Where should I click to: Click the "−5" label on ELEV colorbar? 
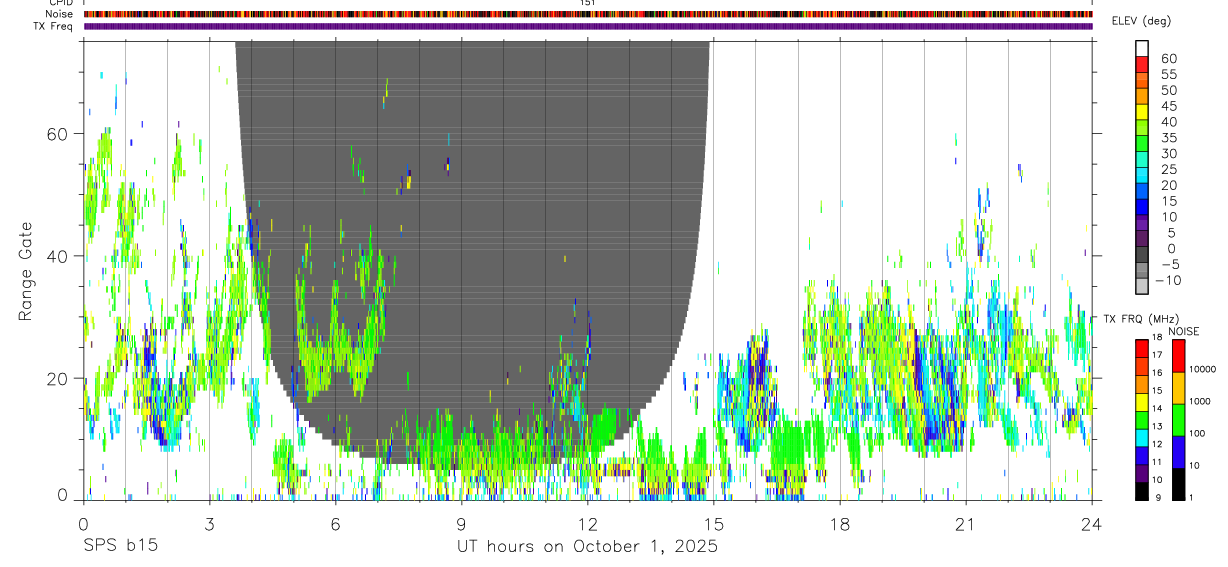pos(1169,264)
